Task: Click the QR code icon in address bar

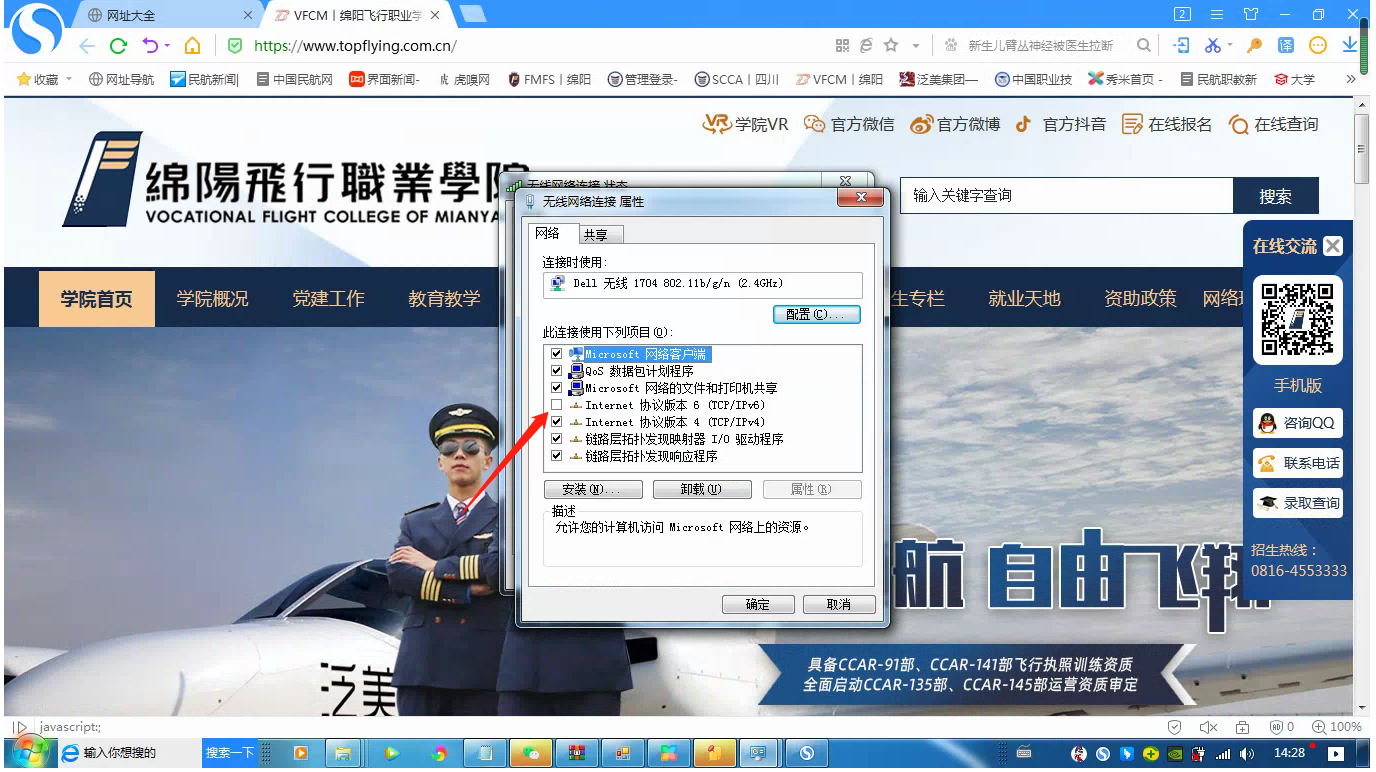Action: [842, 46]
